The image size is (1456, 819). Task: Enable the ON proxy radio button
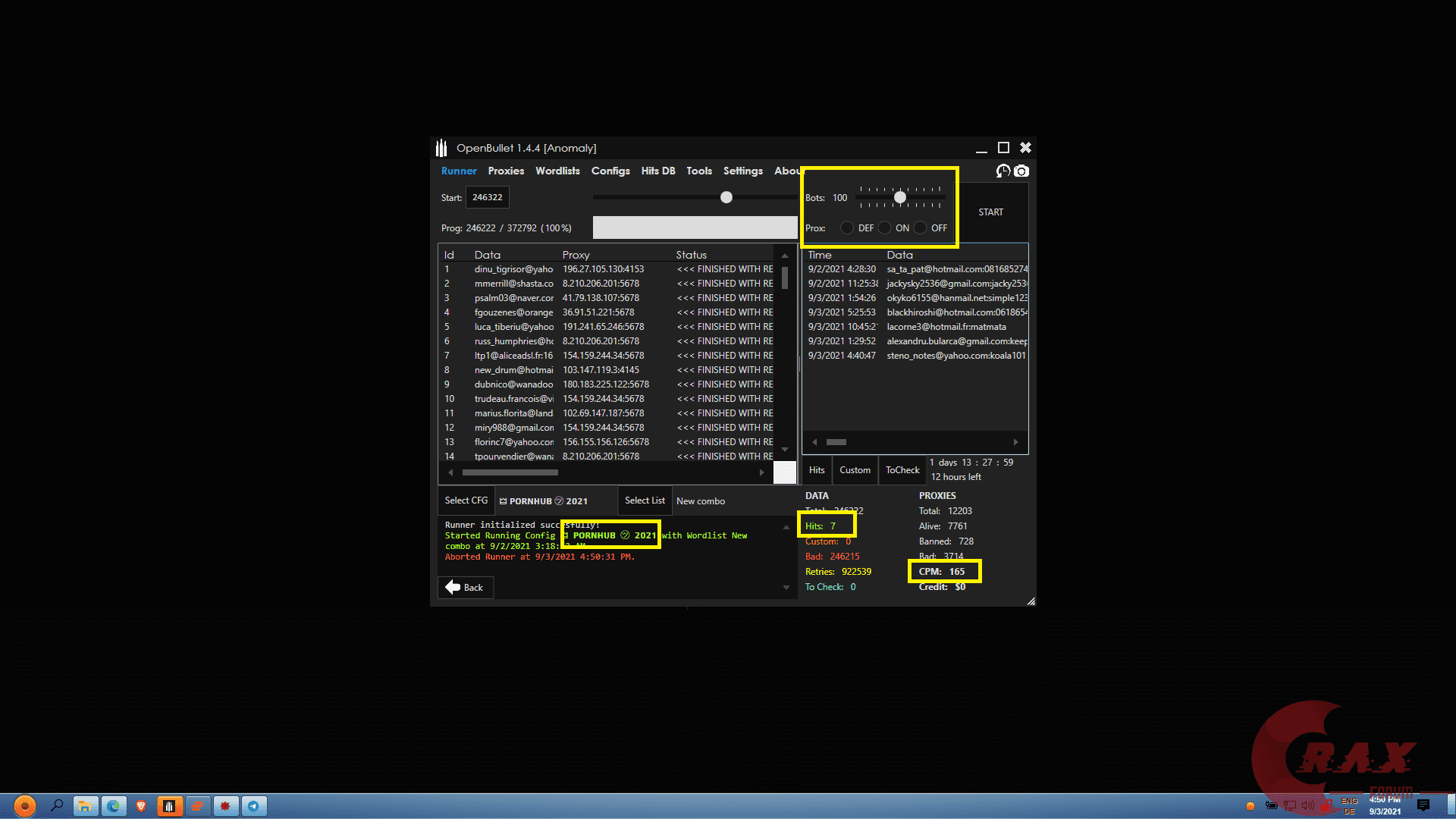(884, 227)
